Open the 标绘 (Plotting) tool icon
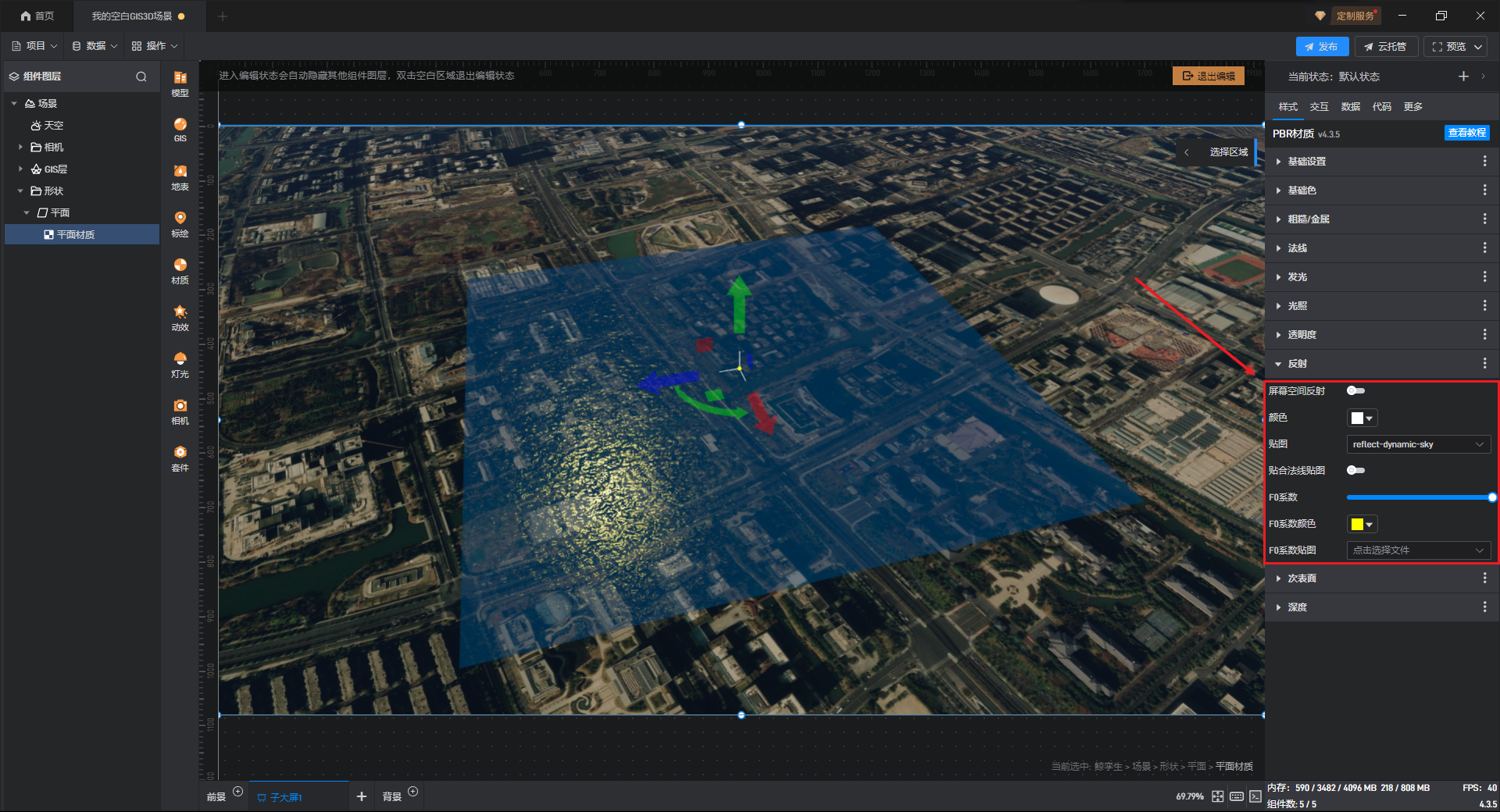This screenshot has height=812, width=1500. 180,223
